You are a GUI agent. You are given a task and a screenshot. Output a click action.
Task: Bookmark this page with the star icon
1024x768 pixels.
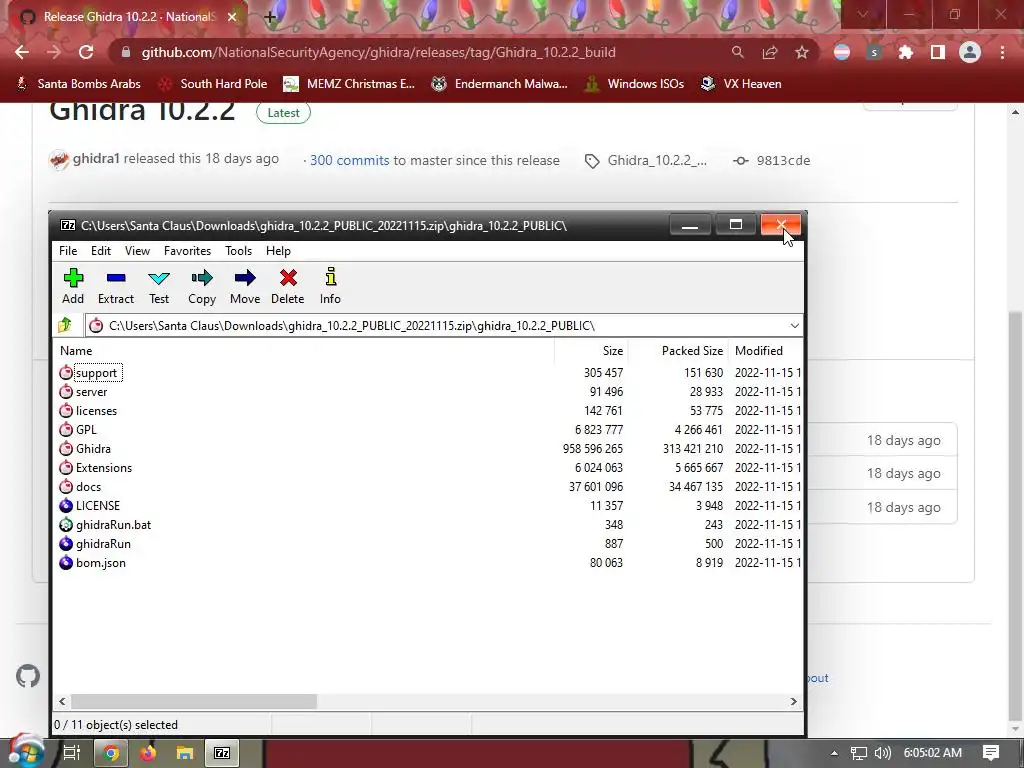pyautogui.click(x=802, y=52)
